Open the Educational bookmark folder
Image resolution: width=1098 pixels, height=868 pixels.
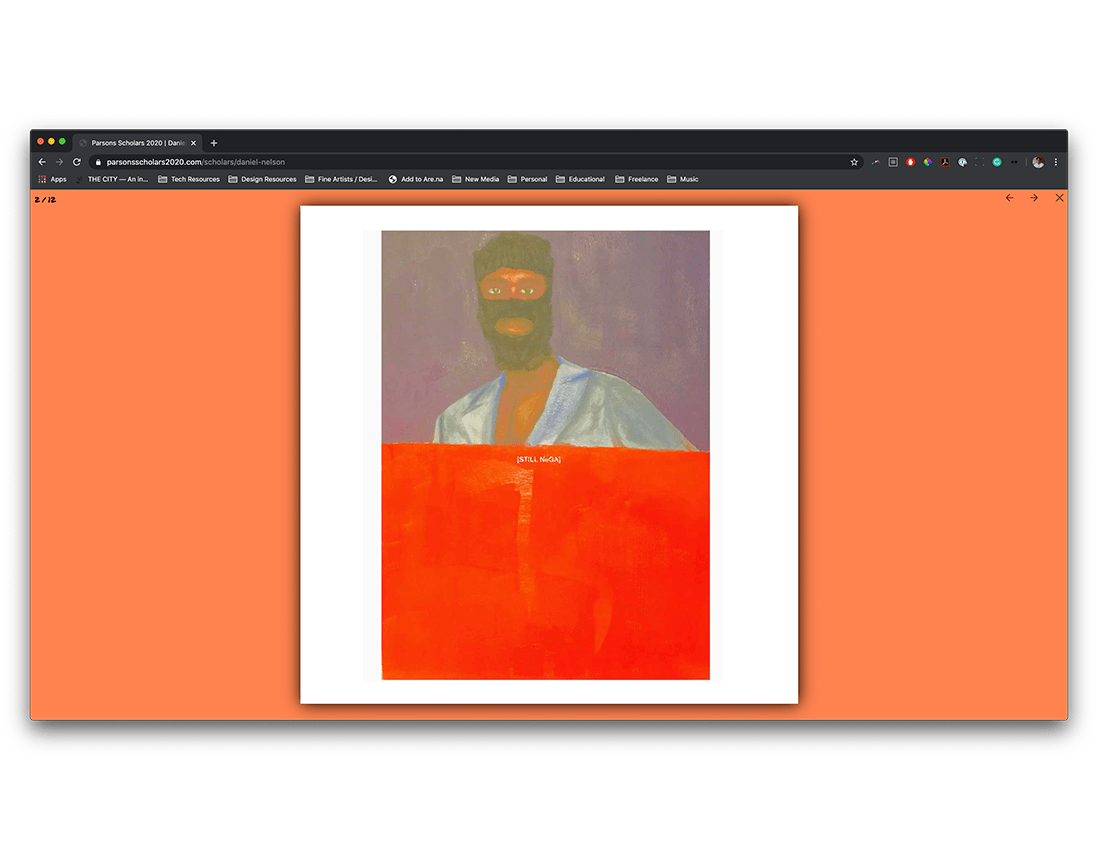coord(581,179)
